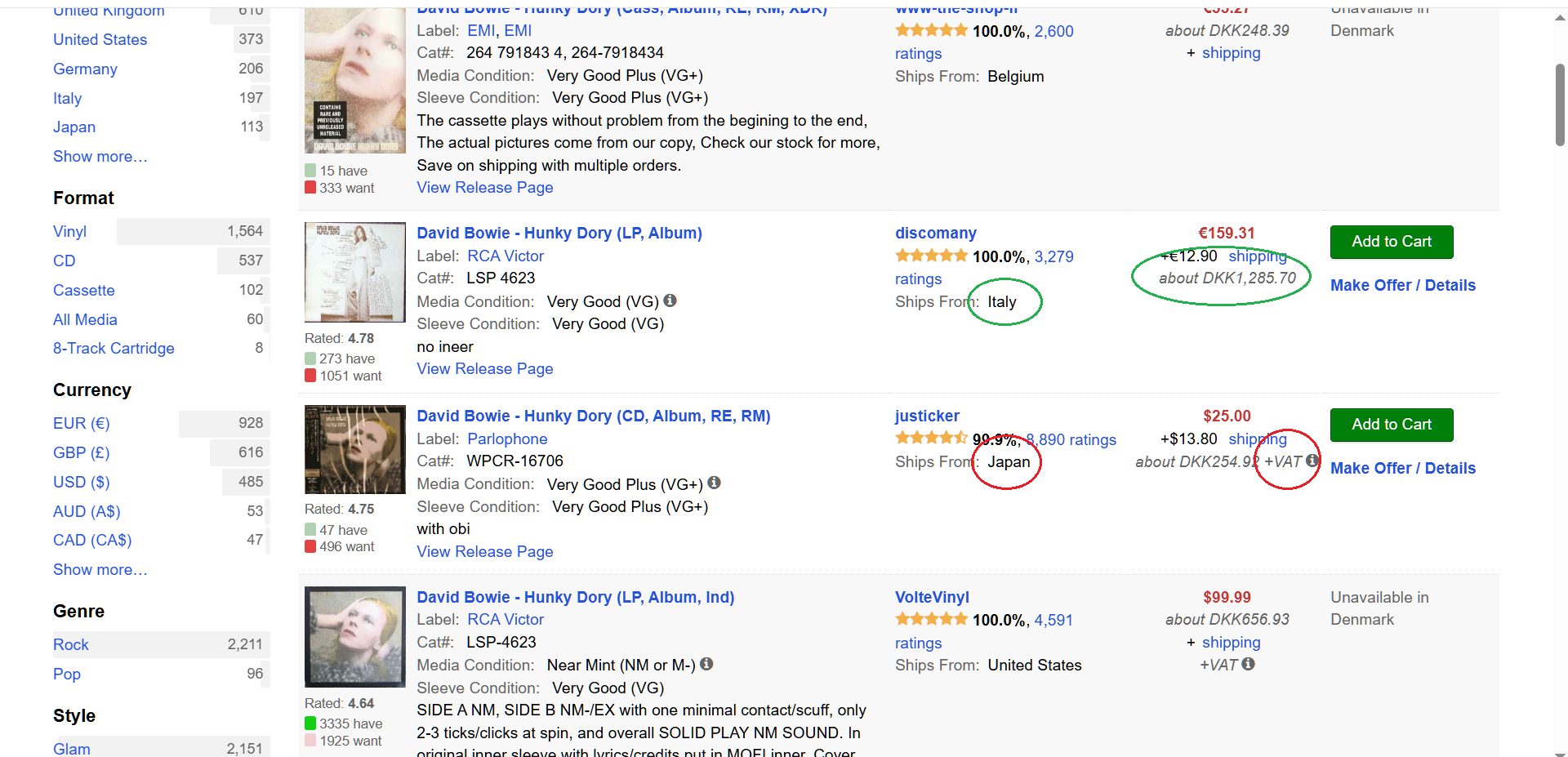
Task: Open the cover thumbnail of the $99.99 LP
Action: (354, 637)
